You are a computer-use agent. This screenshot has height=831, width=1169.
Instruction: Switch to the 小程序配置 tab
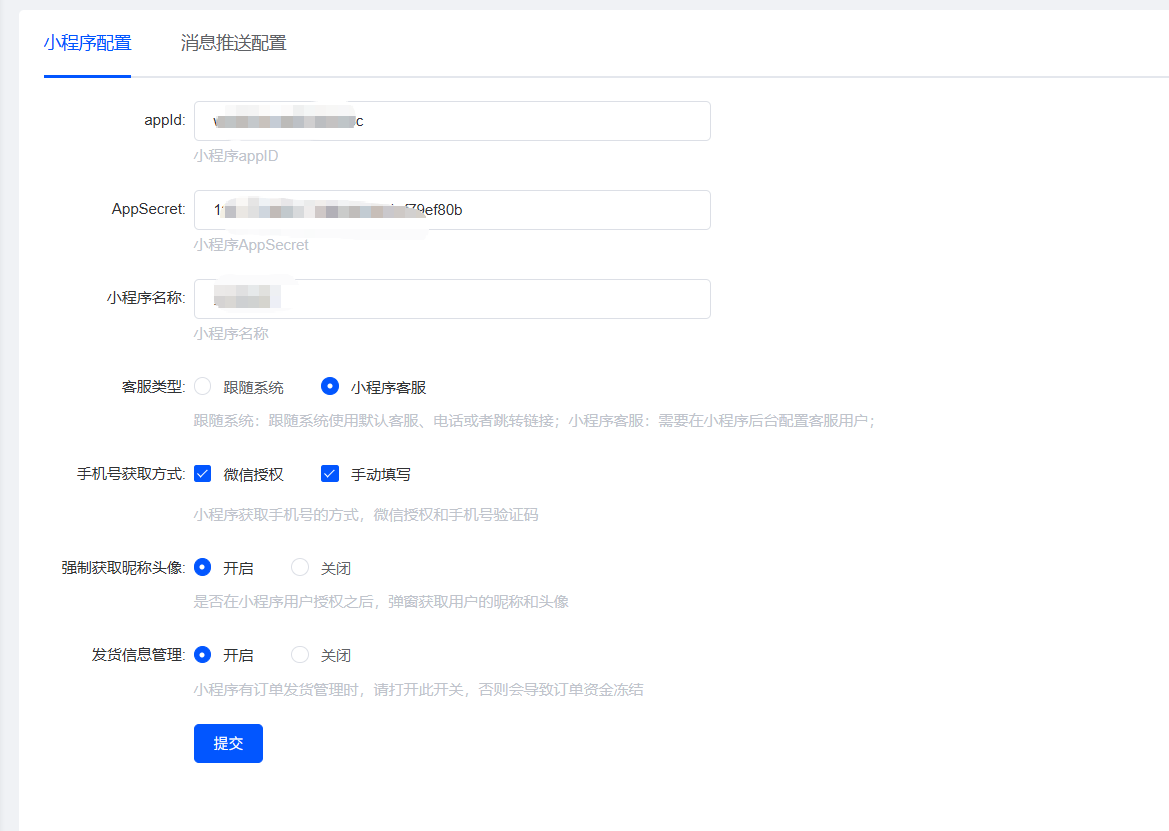[87, 43]
